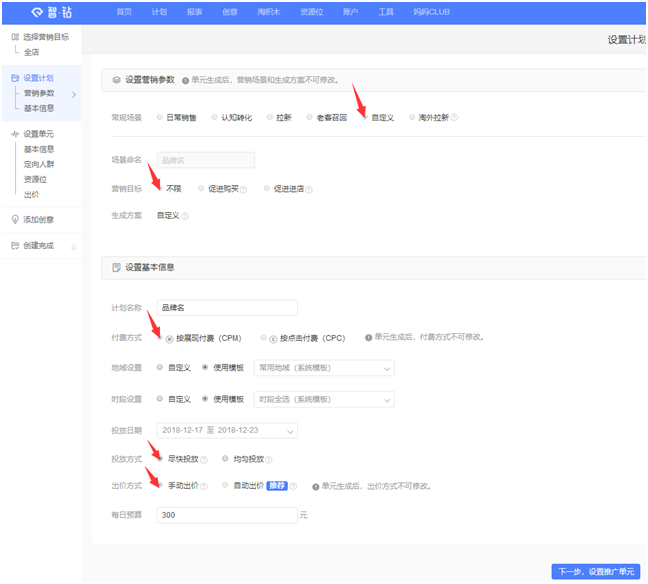Open the 常用地域 region template dropdown
The image size is (648, 584).
324,368
